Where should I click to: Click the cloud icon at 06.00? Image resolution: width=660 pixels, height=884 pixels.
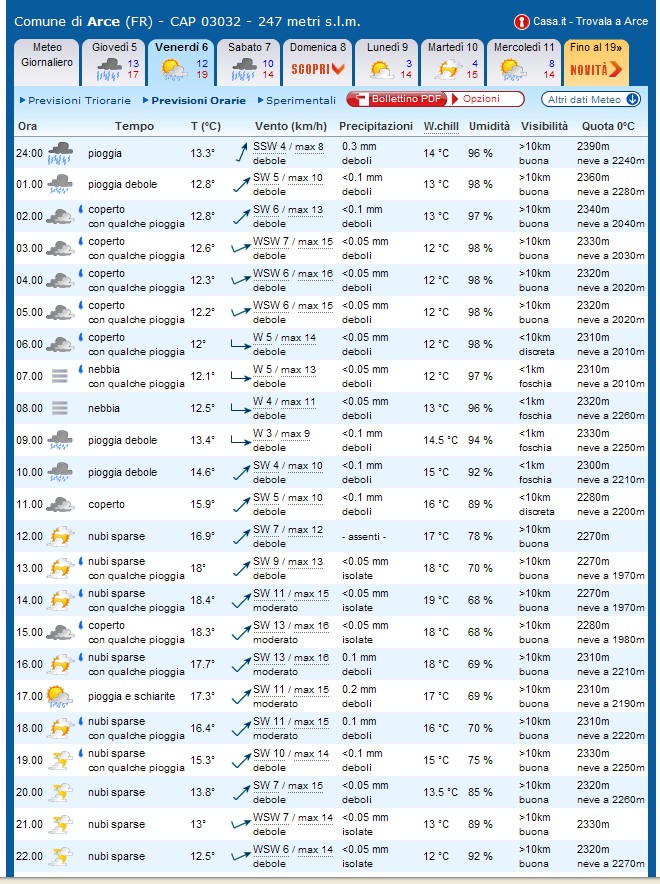[60, 344]
